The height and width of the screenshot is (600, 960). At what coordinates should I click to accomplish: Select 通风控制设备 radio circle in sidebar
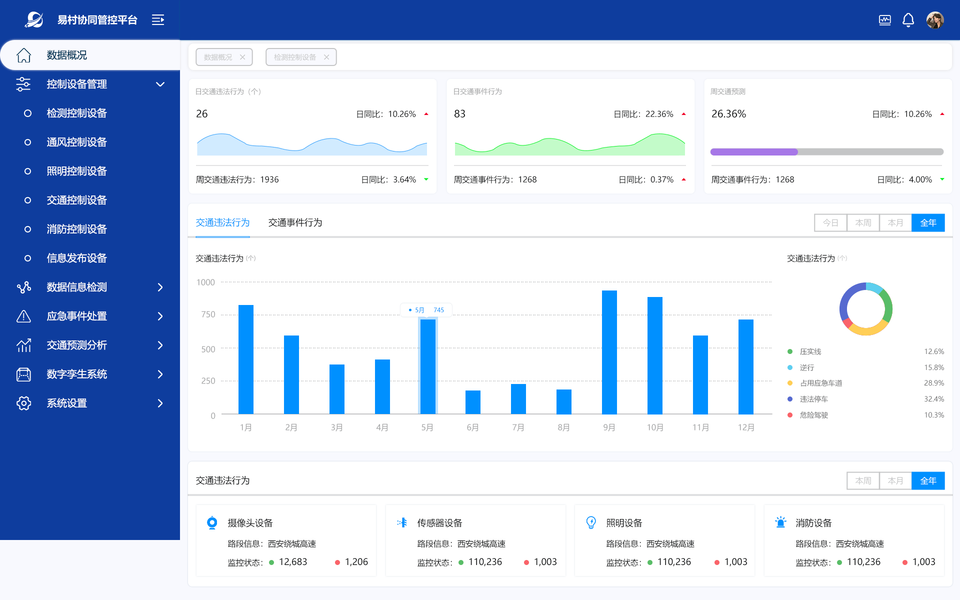click(x=27, y=142)
